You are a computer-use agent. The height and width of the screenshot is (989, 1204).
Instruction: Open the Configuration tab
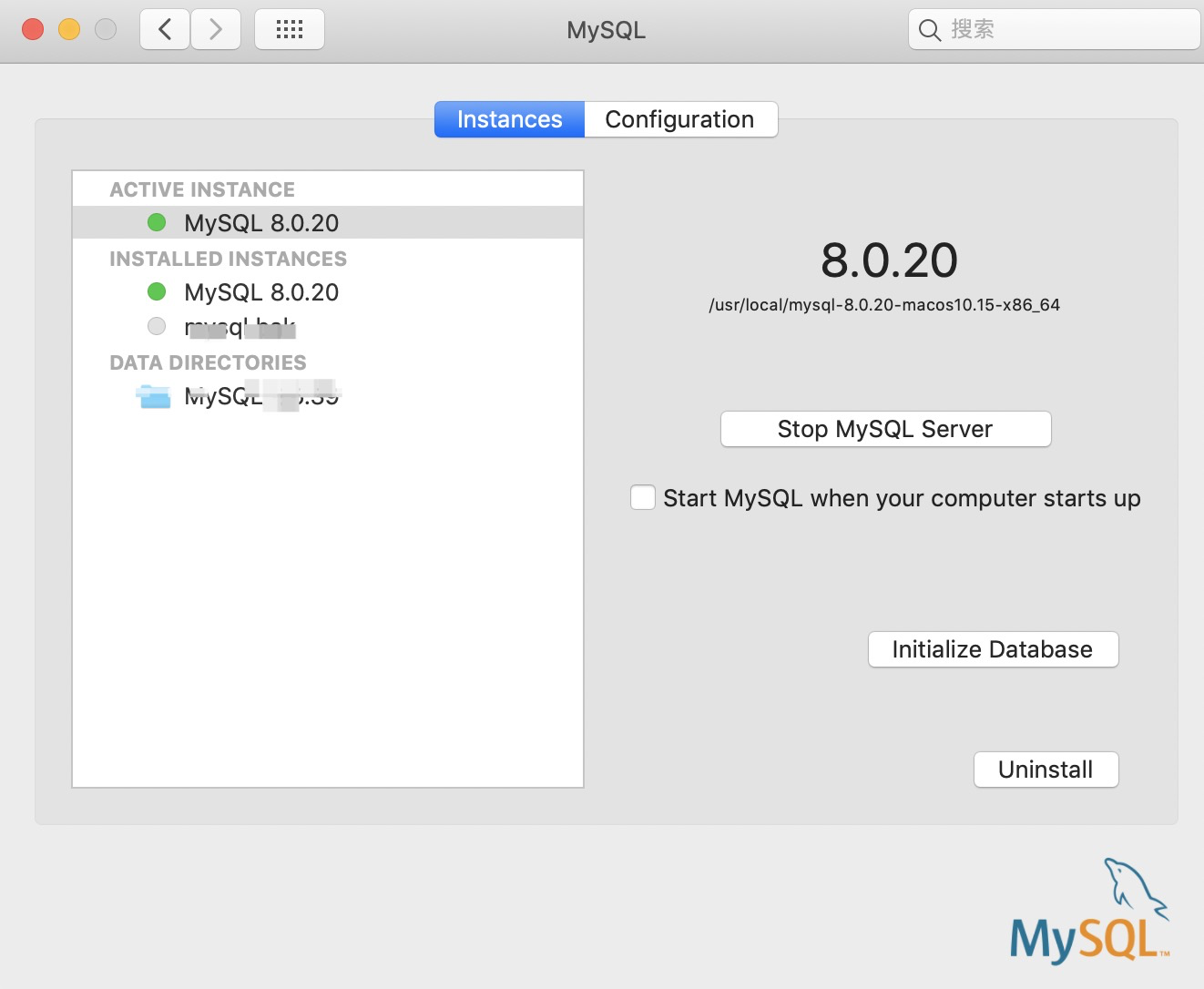(x=680, y=119)
